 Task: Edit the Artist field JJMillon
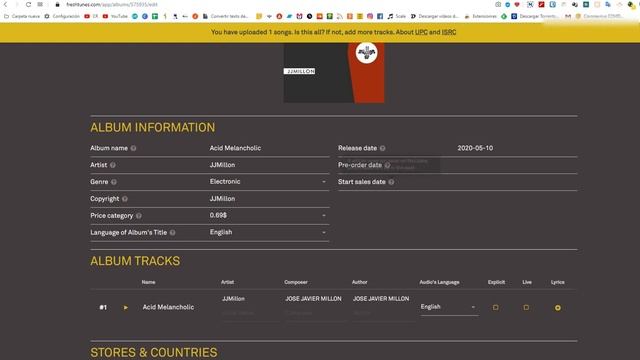269,165
